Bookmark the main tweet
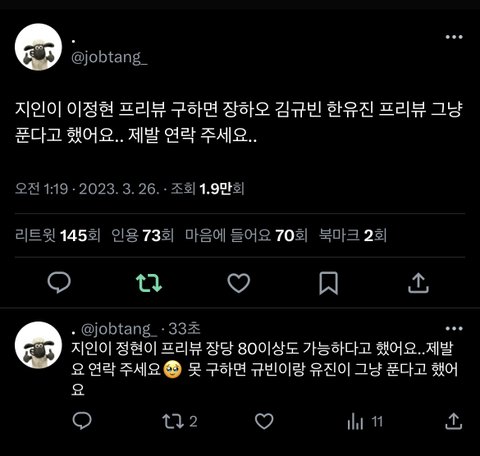 pos(329,283)
